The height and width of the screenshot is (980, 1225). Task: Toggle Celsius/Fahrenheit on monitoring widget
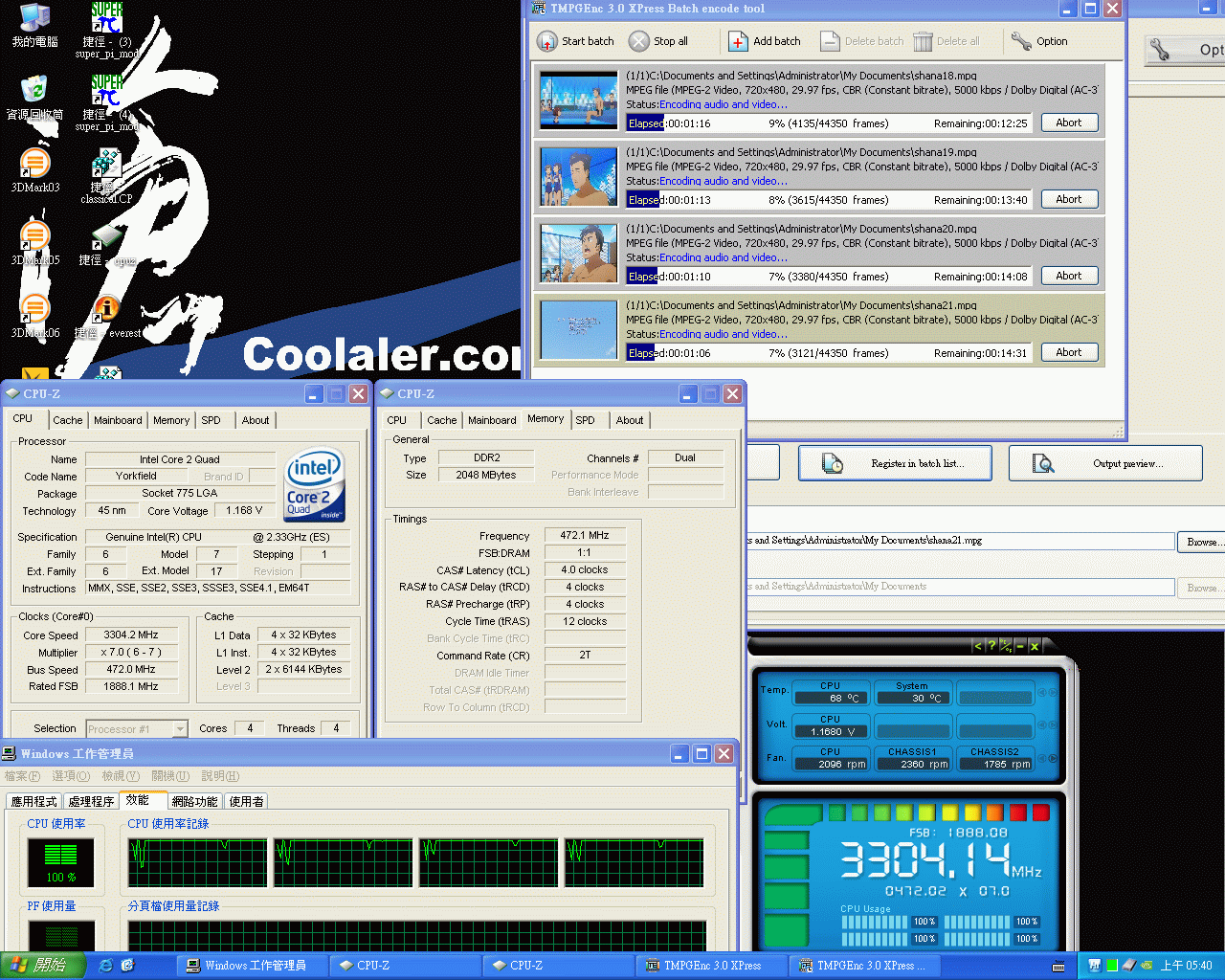(x=1006, y=646)
